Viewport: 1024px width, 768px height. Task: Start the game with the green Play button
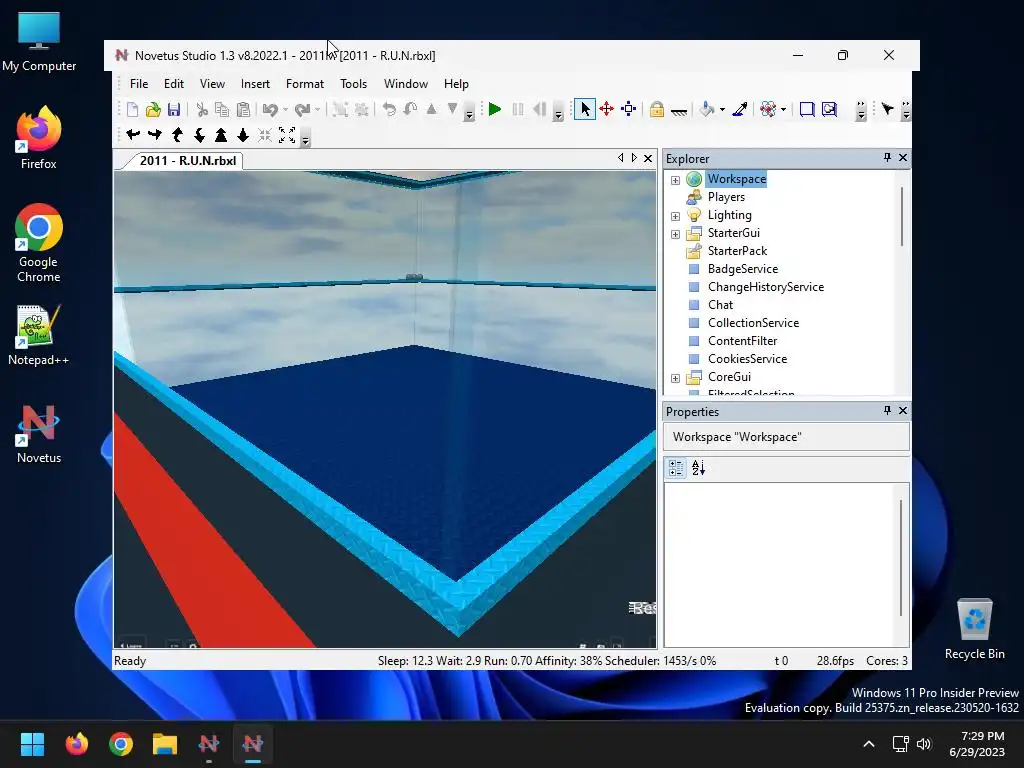(495, 109)
